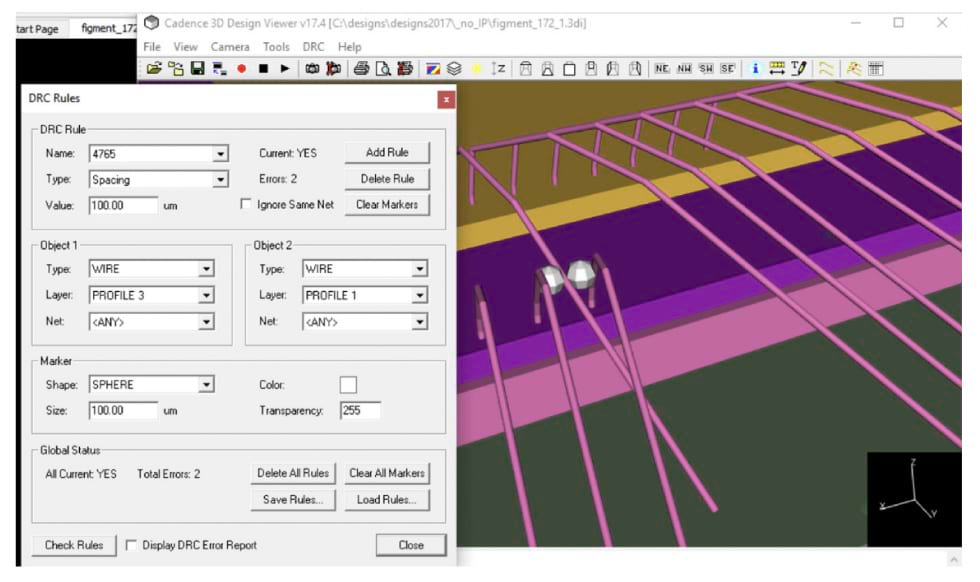This screenshot has width=980, height=582.
Task: Open Object 1 Layer dropdown showing PROFILE 3
Action: (206, 296)
